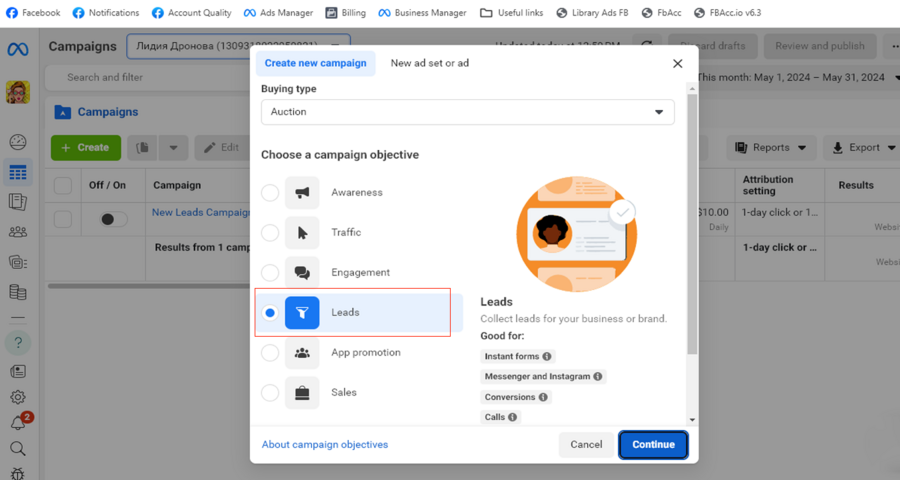Open the Business Manager bookmark
This screenshot has width=900, height=480.
422,13
